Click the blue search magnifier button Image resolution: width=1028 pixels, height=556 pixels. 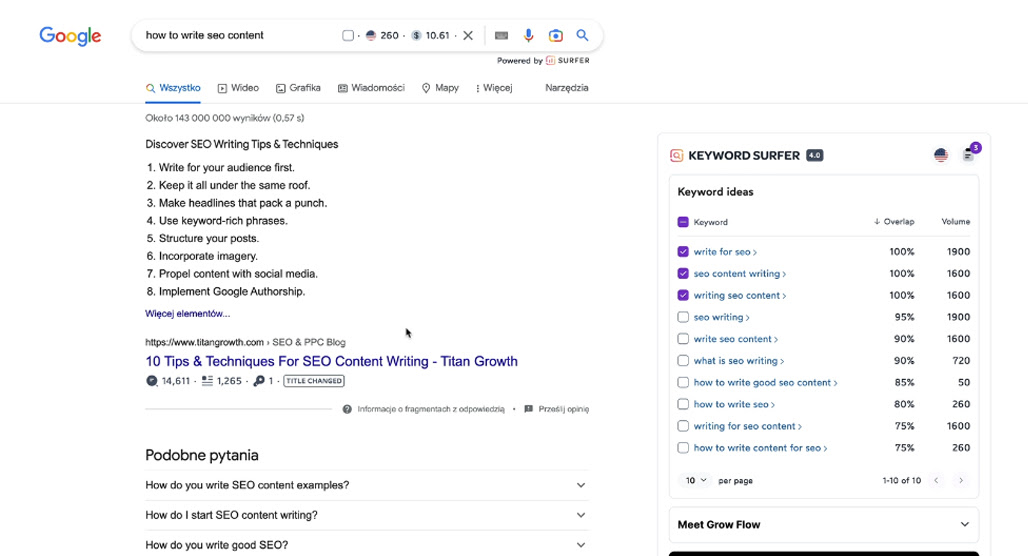(x=582, y=35)
